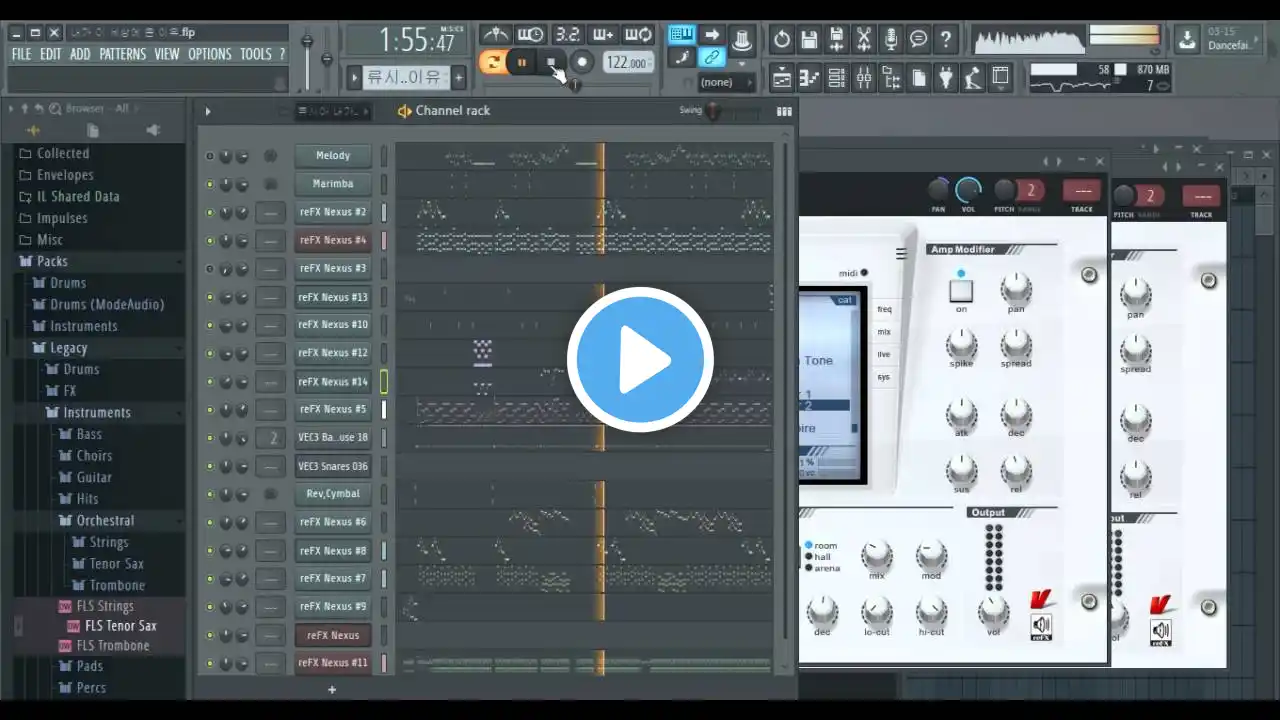
Task: Open the PATTERNS menu
Action: (122, 54)
